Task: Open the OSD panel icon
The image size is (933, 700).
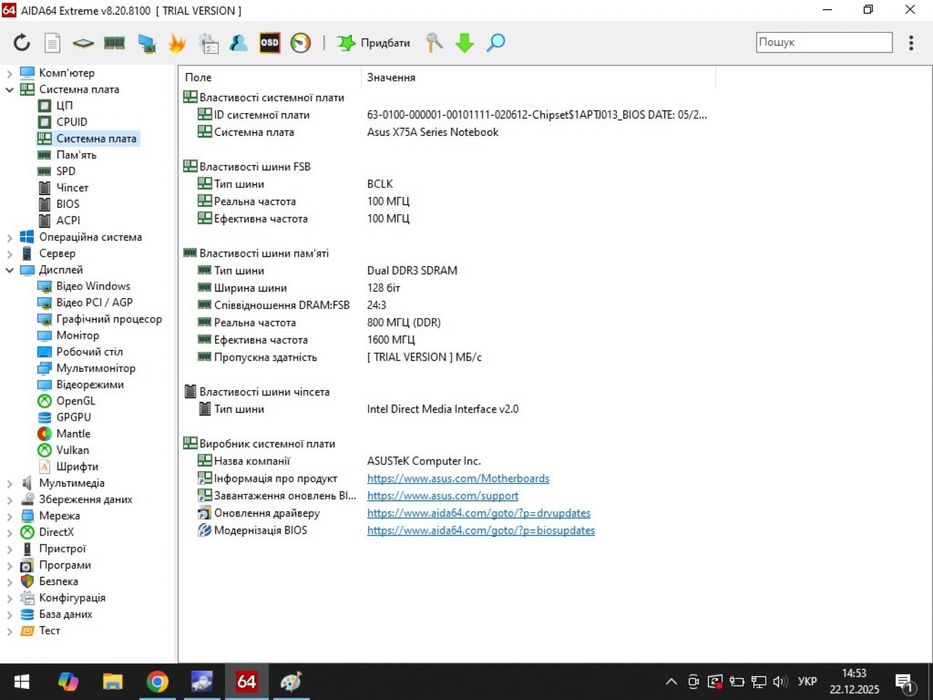Action: 270,42
